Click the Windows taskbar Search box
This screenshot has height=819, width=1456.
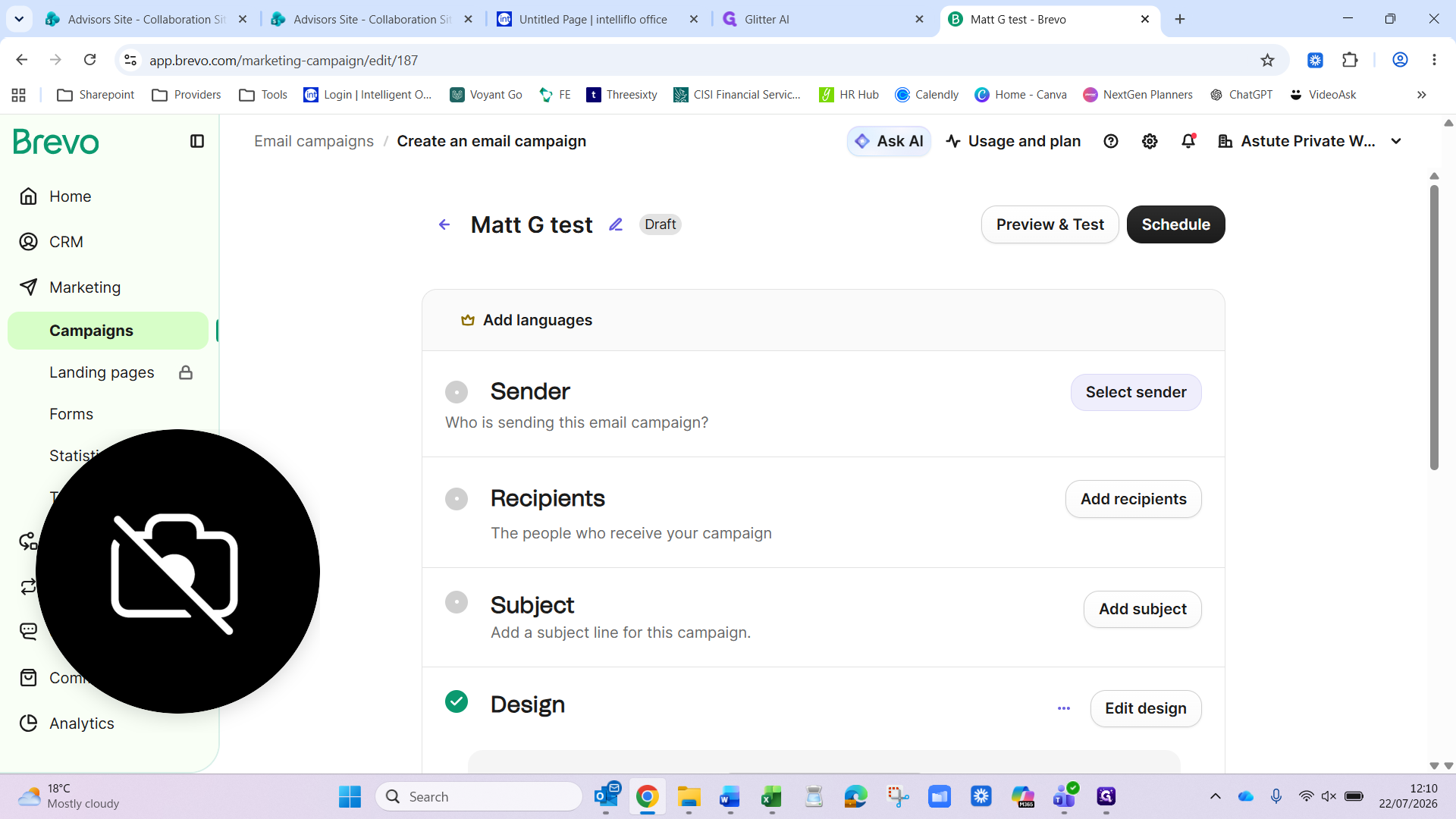(x=479, y=796)
